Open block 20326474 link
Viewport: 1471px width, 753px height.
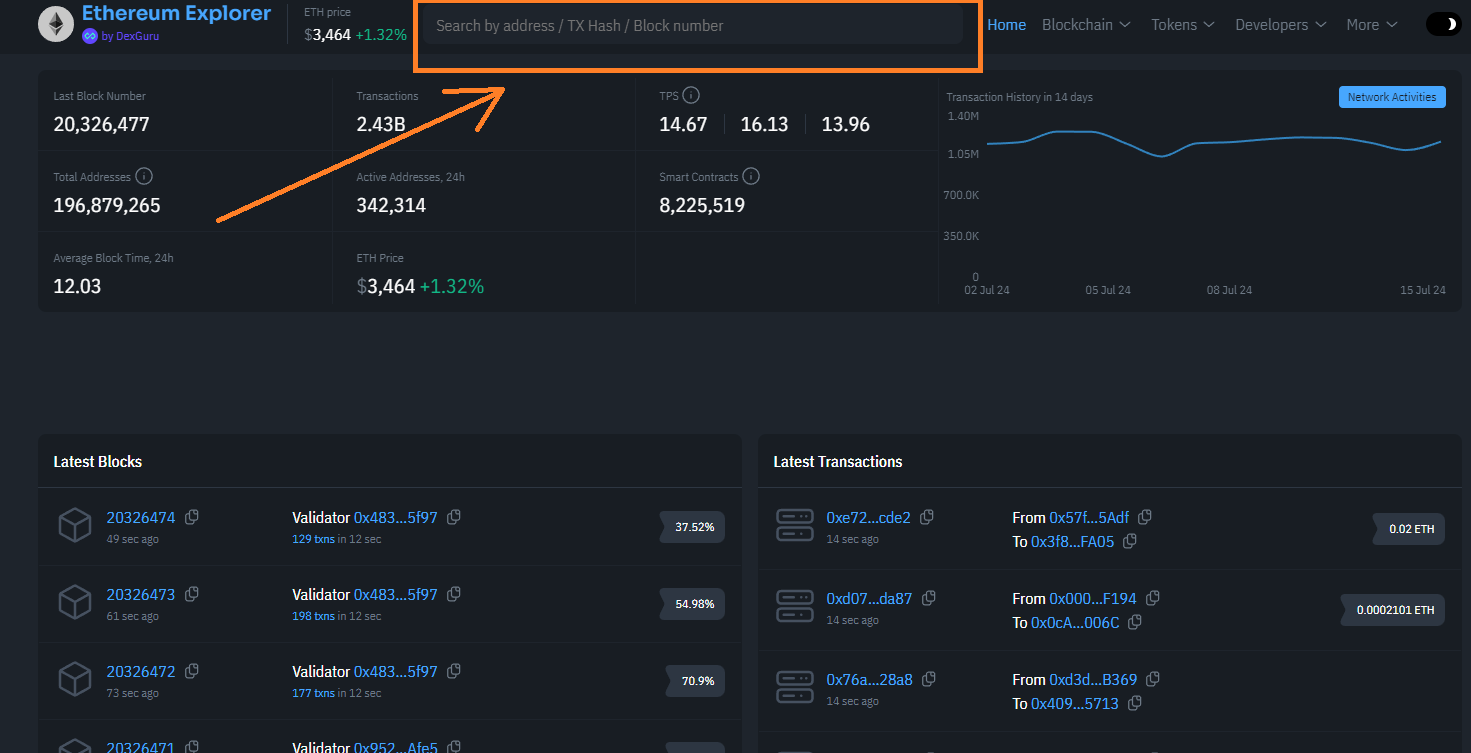[x=141, y=518]
